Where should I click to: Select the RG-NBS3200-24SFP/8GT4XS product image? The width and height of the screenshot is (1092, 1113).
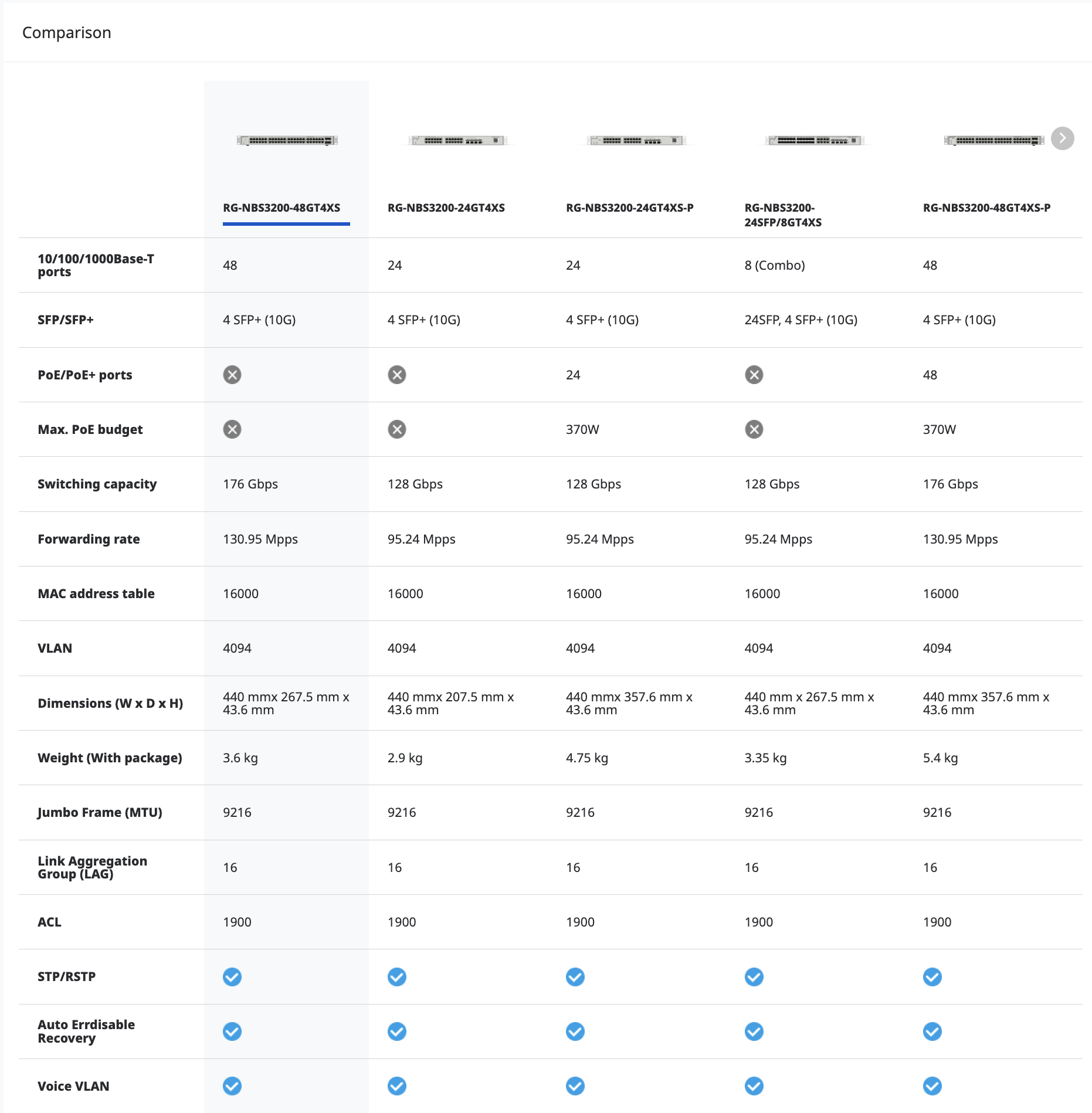pyautogui.click(x=815, y=141)
